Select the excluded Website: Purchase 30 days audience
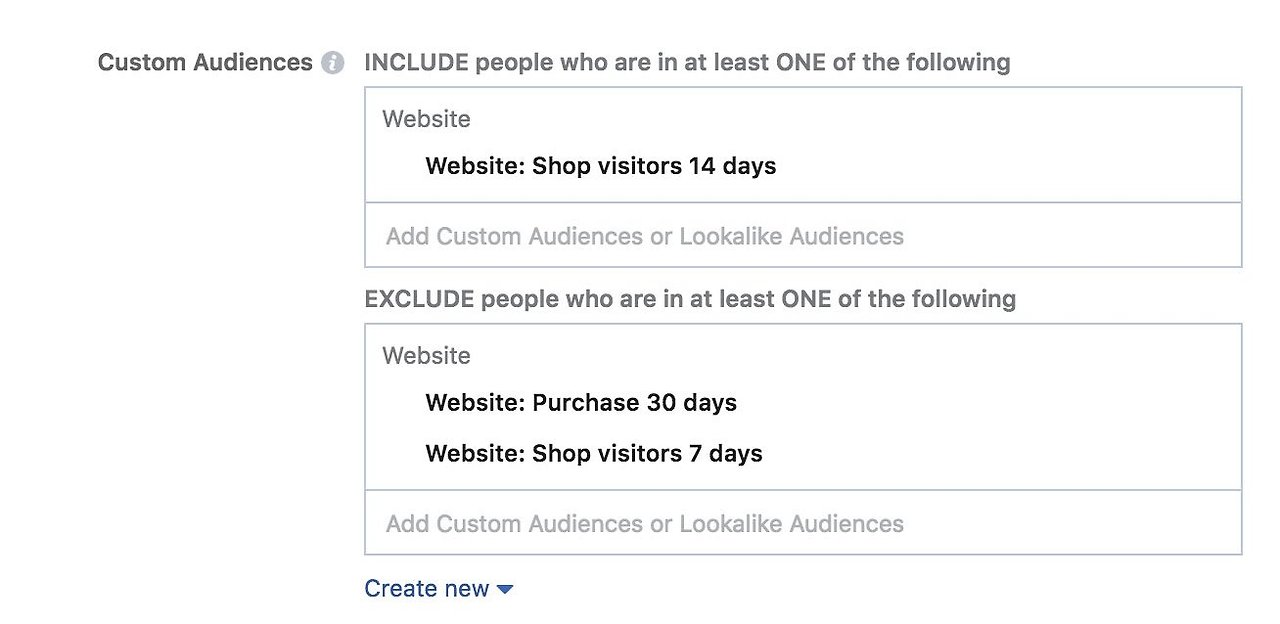Viewport: 1280px width, 624px height. point(581,403)
